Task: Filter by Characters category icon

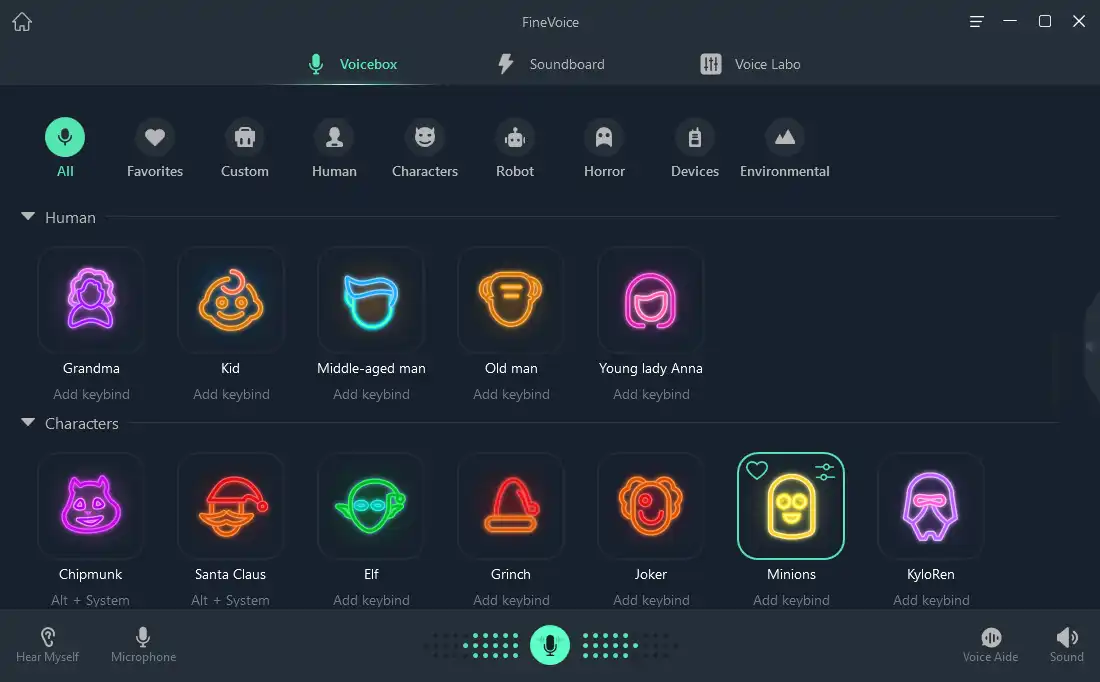Action: click(424, 137)
